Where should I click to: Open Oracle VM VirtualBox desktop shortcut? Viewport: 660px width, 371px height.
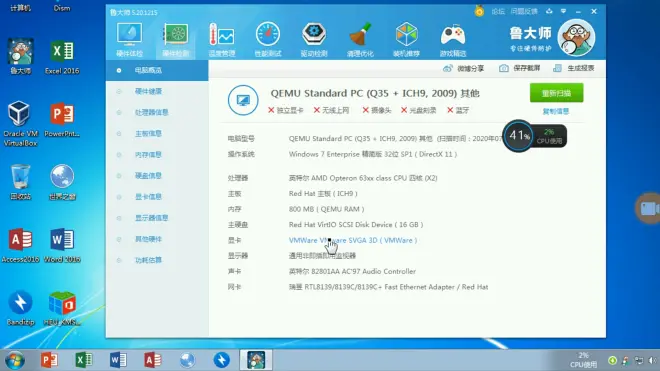[20, 124]
